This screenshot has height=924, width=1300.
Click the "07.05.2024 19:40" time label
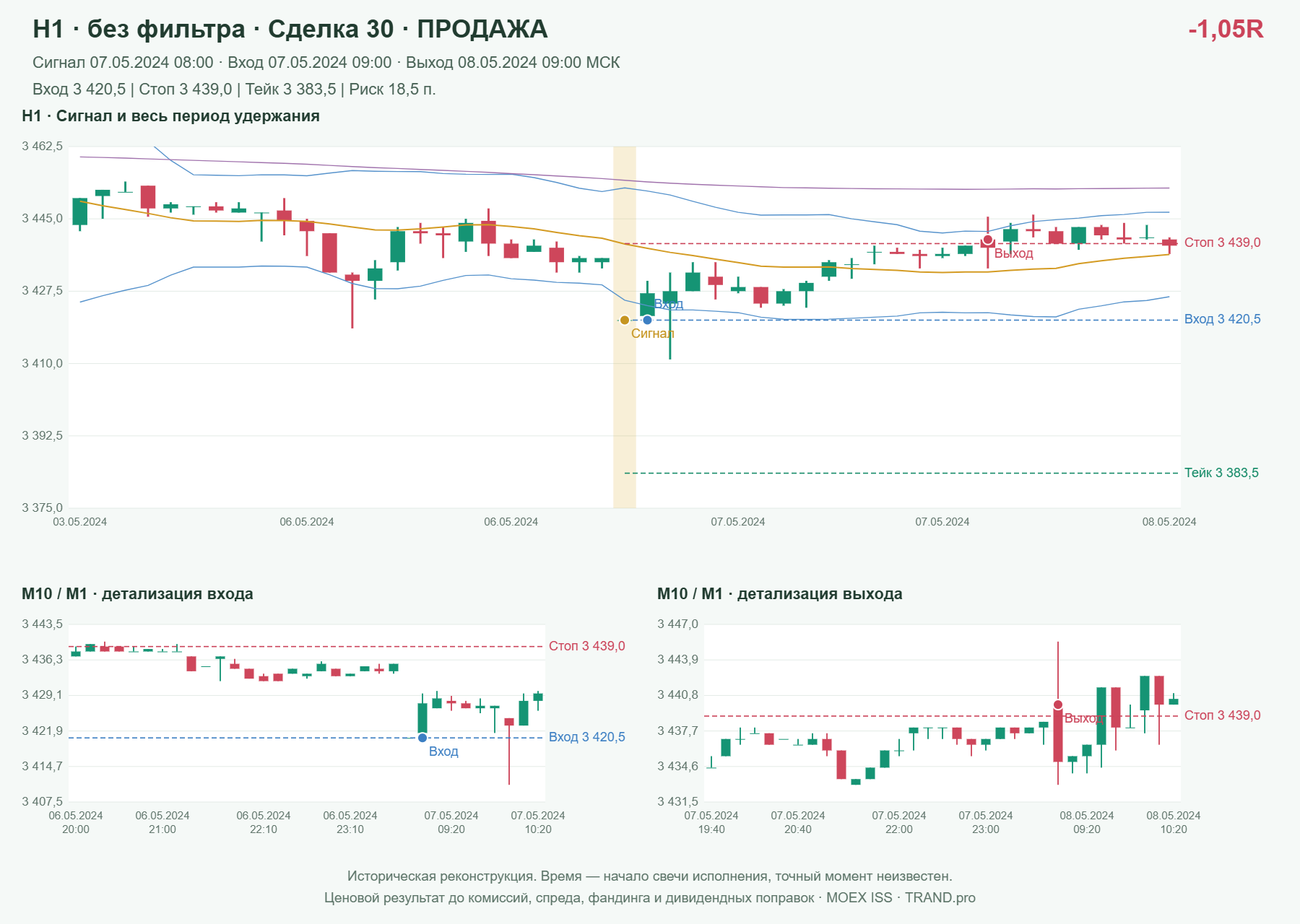[711, 822]
